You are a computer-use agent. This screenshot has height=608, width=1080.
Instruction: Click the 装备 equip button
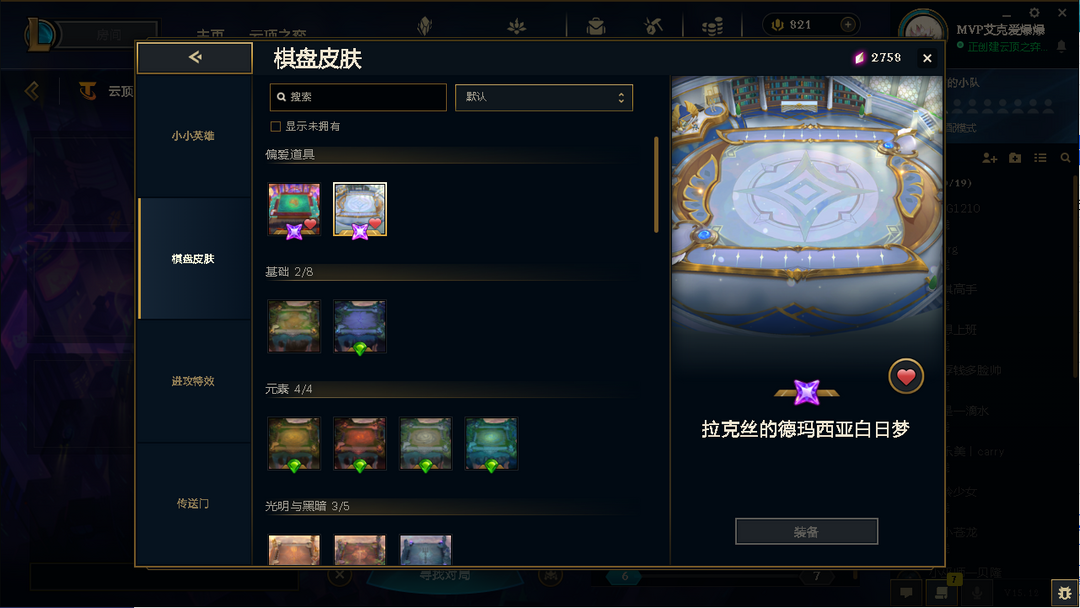click(x=806, y=532)
